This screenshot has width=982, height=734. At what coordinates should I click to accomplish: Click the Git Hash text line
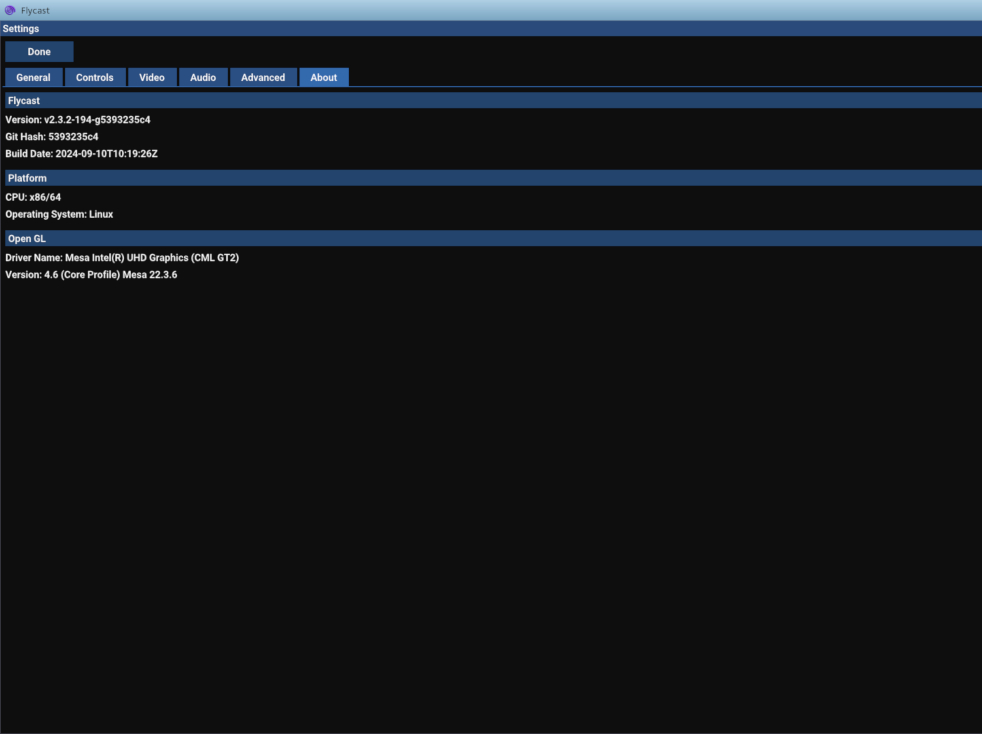coord(52,137)
